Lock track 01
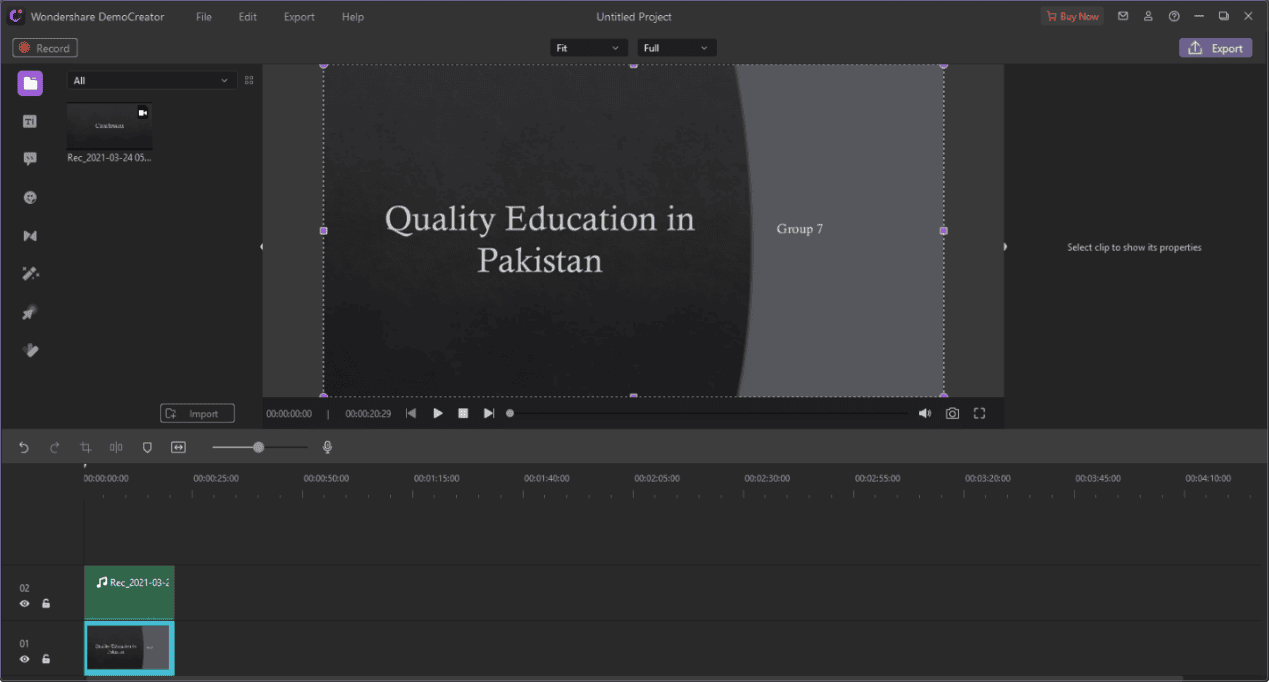The height and width of the screenshot is (682, 1269). [x=46, y=659]
